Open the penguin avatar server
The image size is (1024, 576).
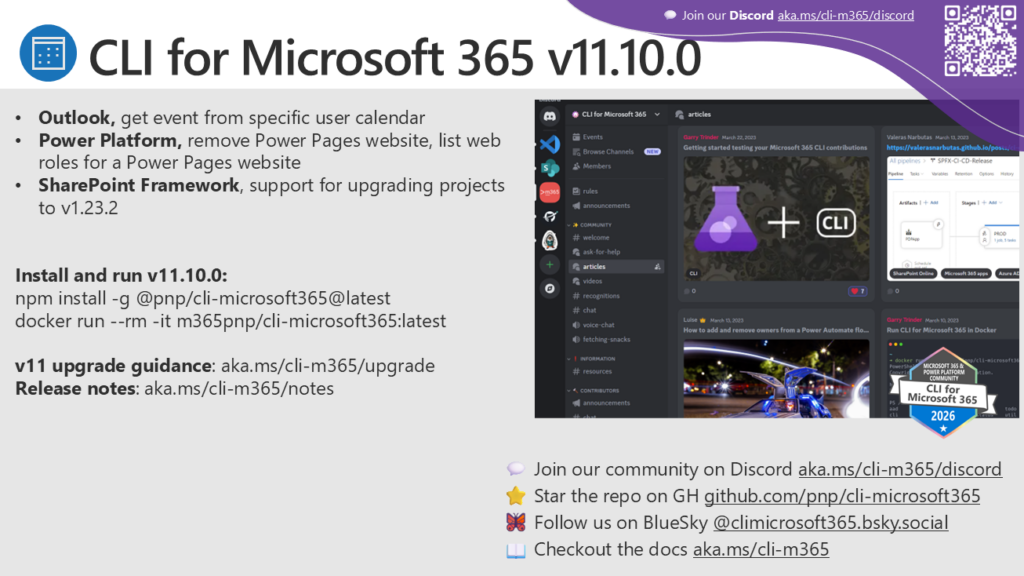[x=550, y=240]
